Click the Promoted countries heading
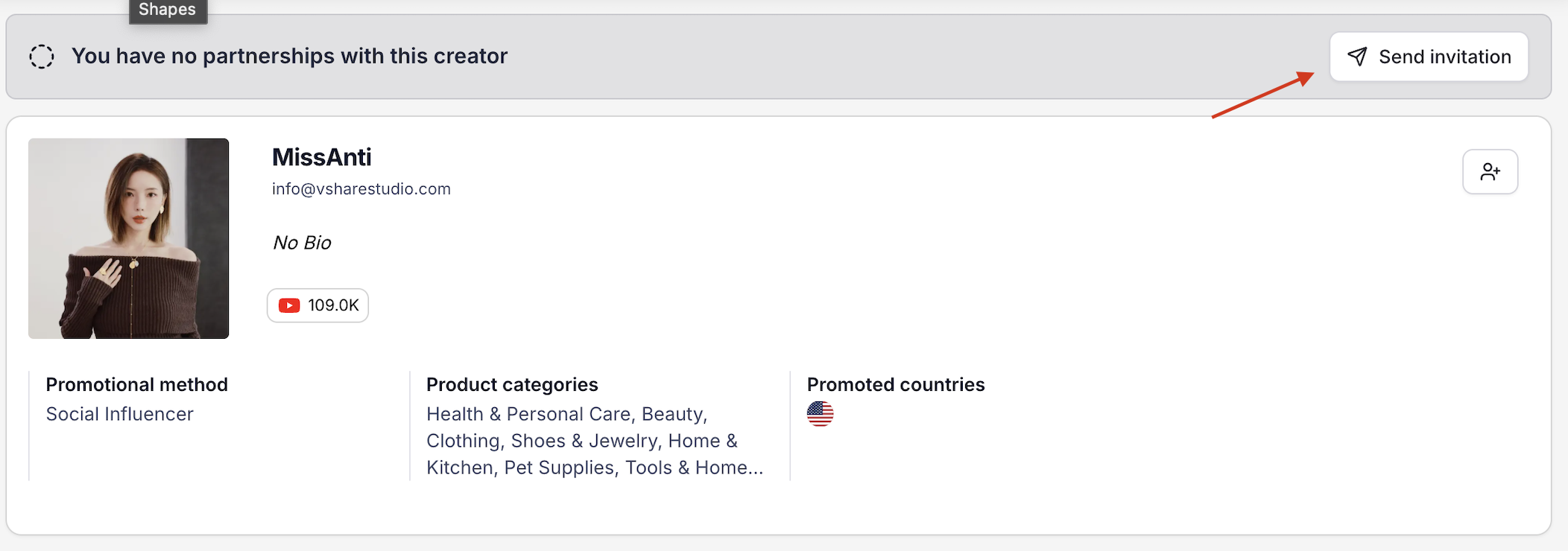Viewport: 1568px width, 551px height. [895, 384]
